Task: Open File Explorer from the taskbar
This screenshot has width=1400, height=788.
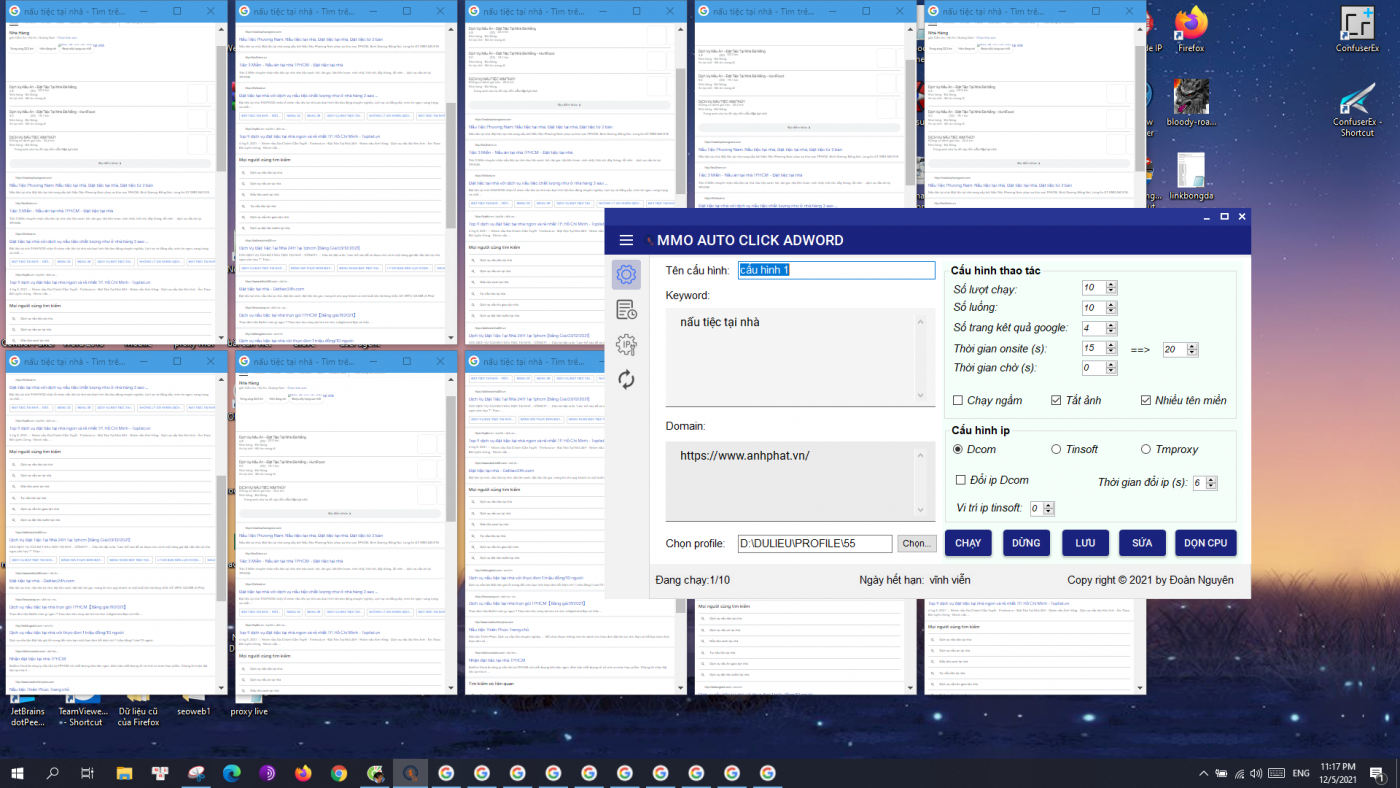Action: point(124,773)
